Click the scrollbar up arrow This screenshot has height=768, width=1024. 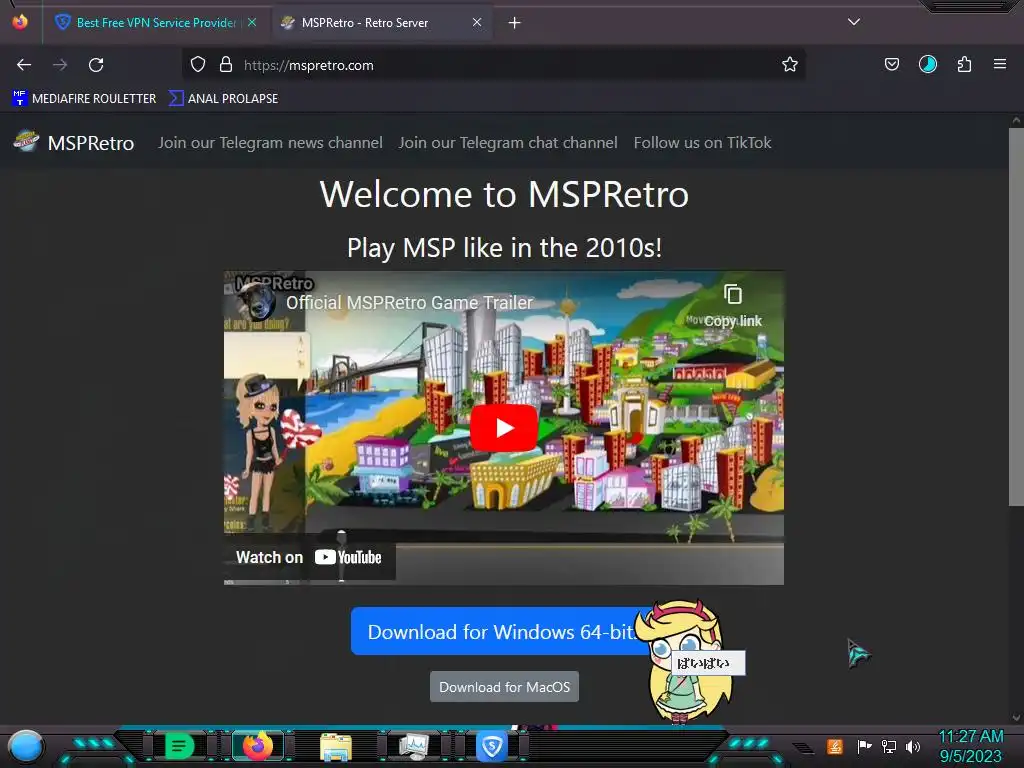pyautogui.click(x=1016, y=120)
